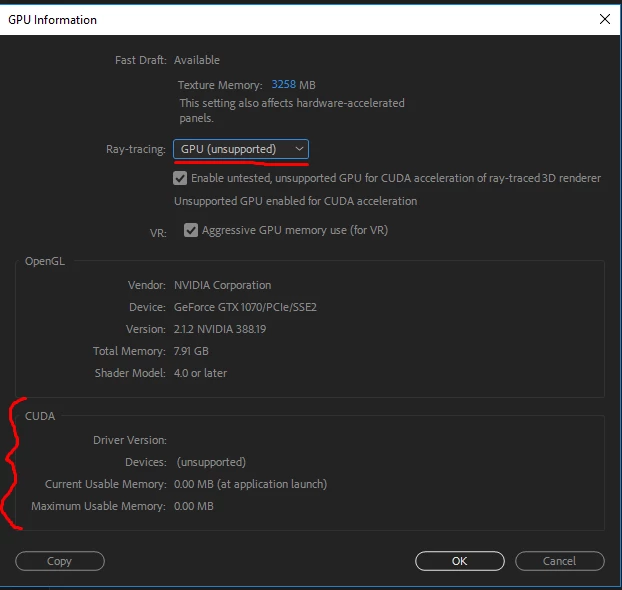The width and height of the screenshot is (622, 590).
Task: Click the OpenGL section label
Action: click(45, 261)
